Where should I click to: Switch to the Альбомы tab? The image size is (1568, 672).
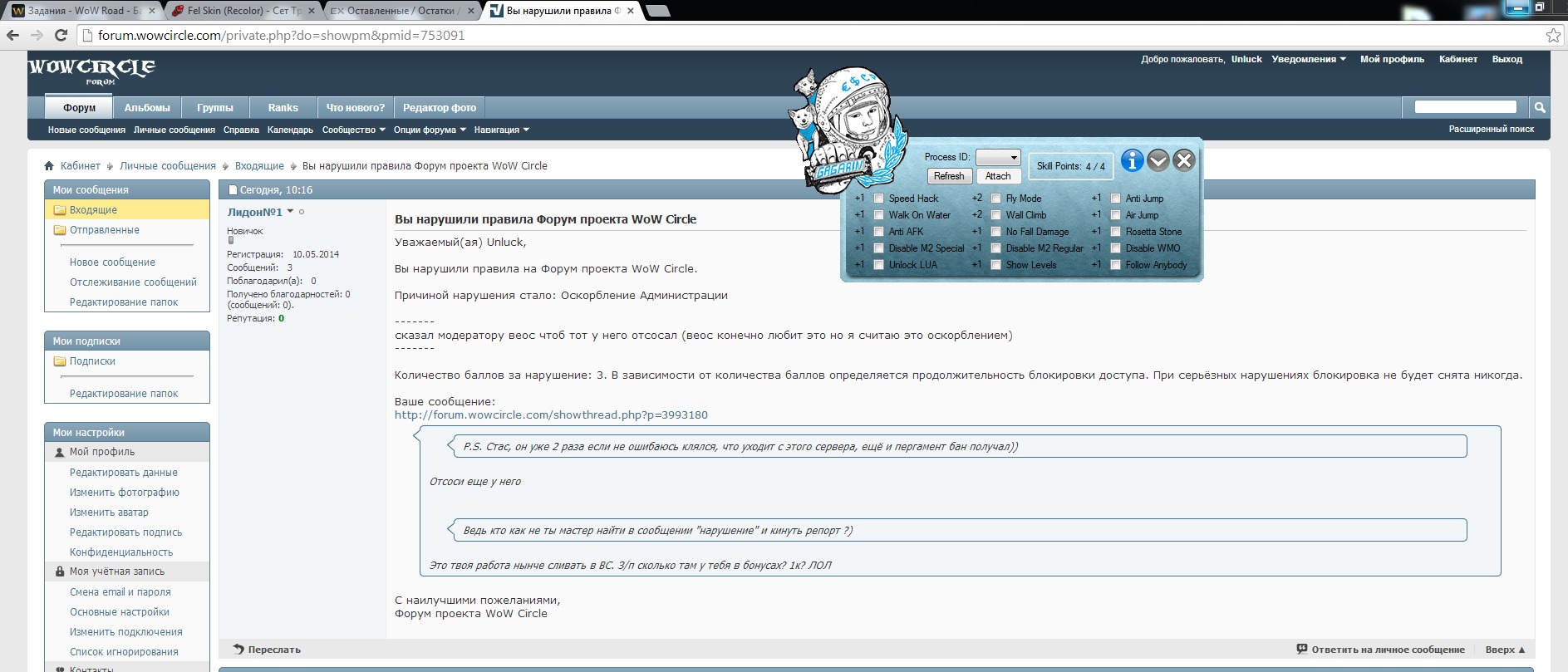point(147,108)
